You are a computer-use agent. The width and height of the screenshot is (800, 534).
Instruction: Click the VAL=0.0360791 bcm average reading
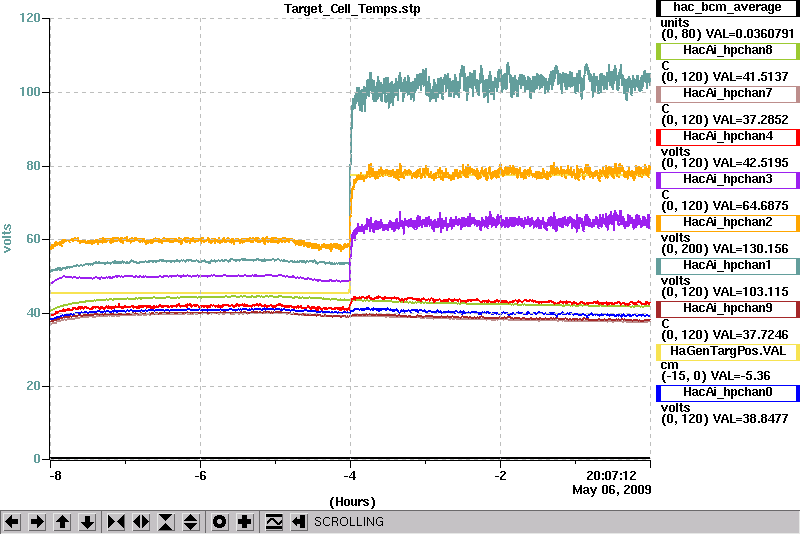pos(750,34)
